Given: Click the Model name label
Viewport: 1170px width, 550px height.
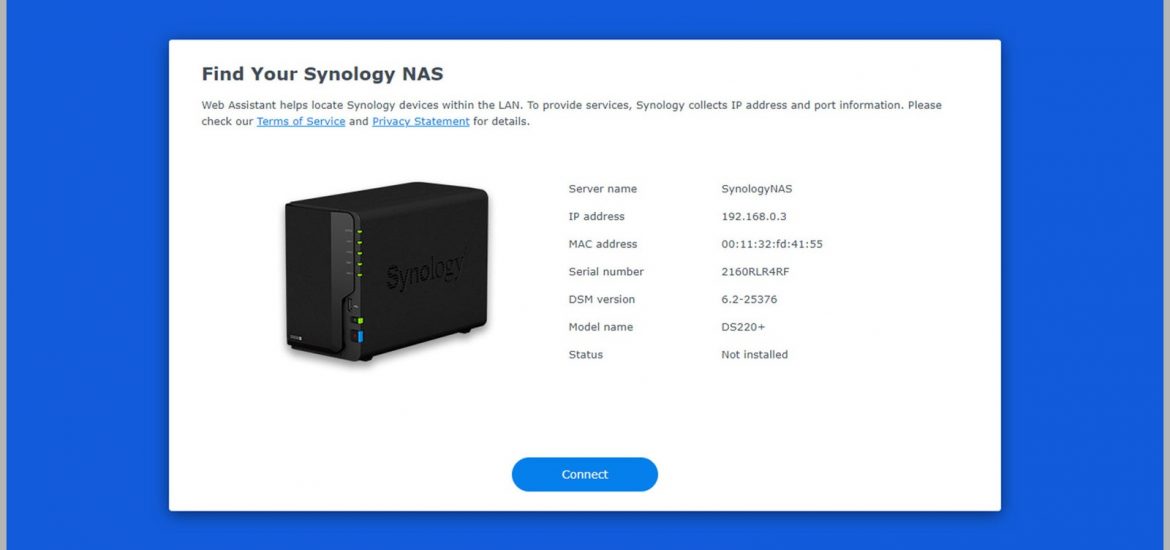Looking at the screenshot, I should [x=601, y=327].
